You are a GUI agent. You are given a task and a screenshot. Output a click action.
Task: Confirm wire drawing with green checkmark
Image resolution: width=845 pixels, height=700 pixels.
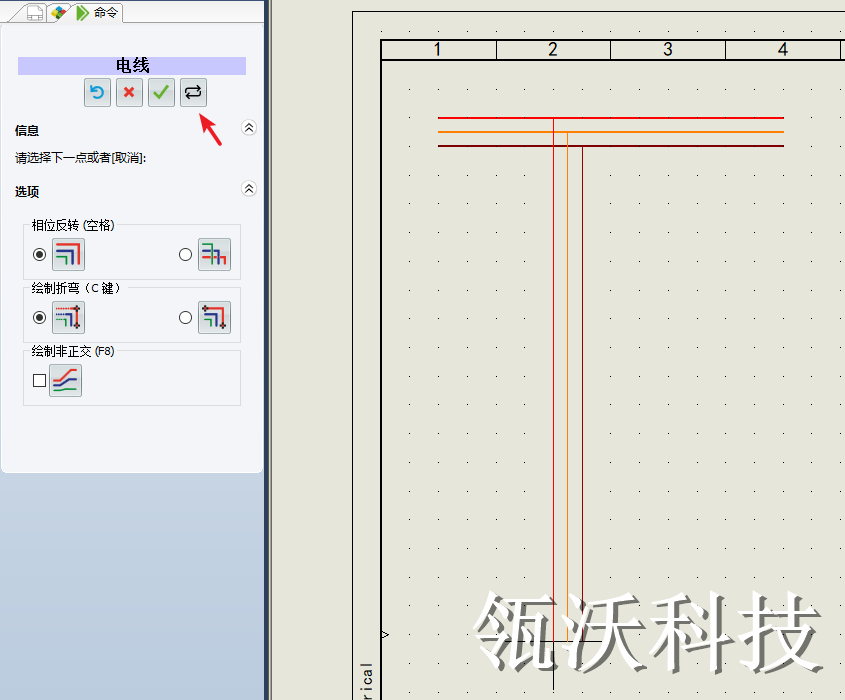tap(161, 93)
